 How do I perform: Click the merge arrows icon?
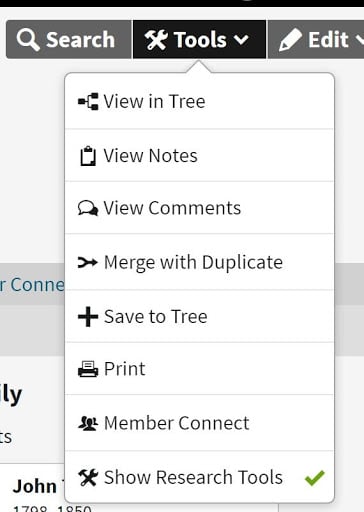point(88,262)
